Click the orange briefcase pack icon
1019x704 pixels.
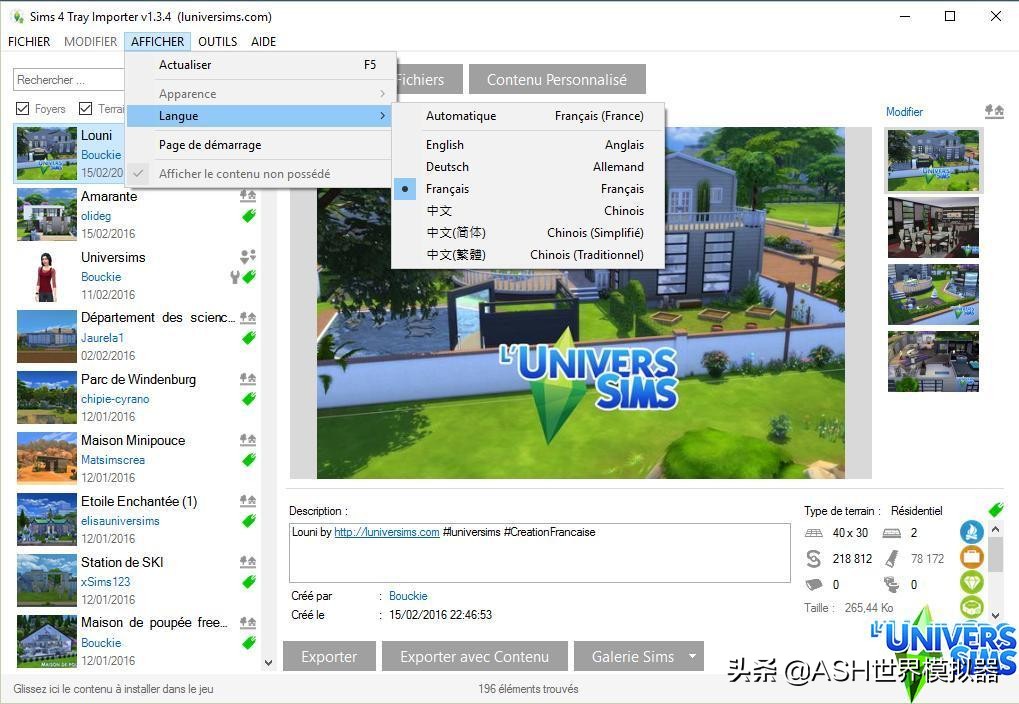(972, 557)
